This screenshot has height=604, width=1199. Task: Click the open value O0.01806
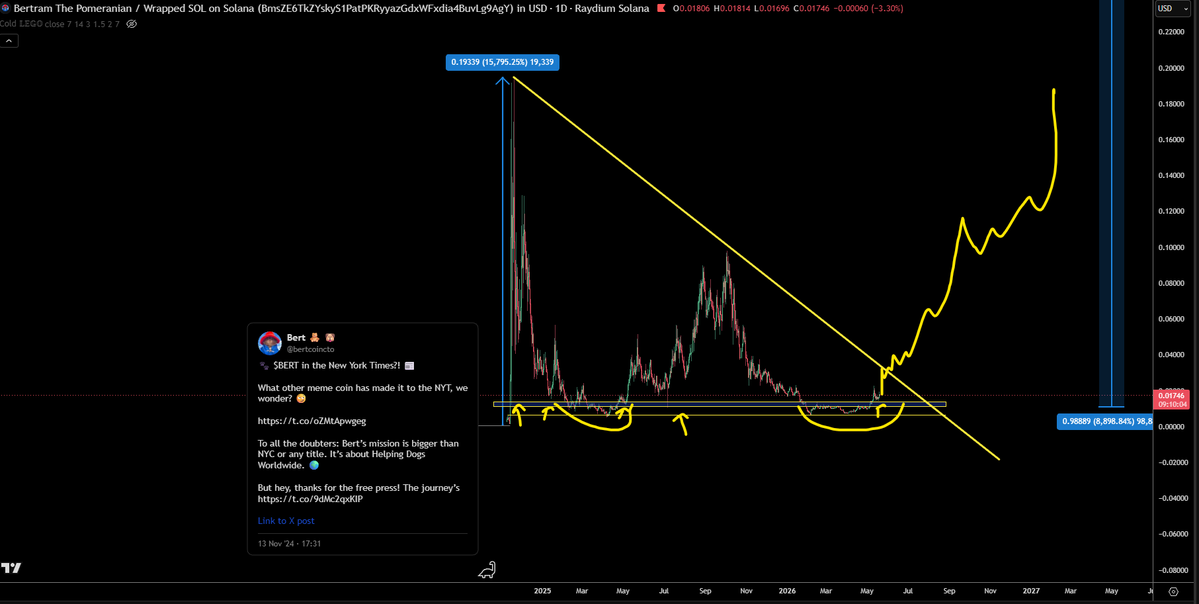coord(691,8)
